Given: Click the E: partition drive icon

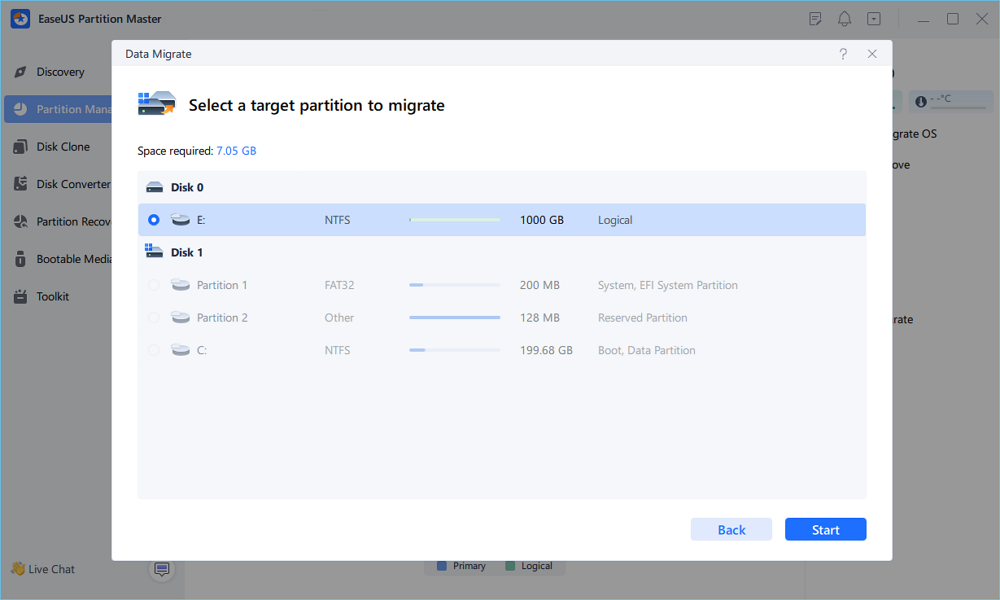Looking at the screenshot, I should pyautogui.click(x=180, y=220).
